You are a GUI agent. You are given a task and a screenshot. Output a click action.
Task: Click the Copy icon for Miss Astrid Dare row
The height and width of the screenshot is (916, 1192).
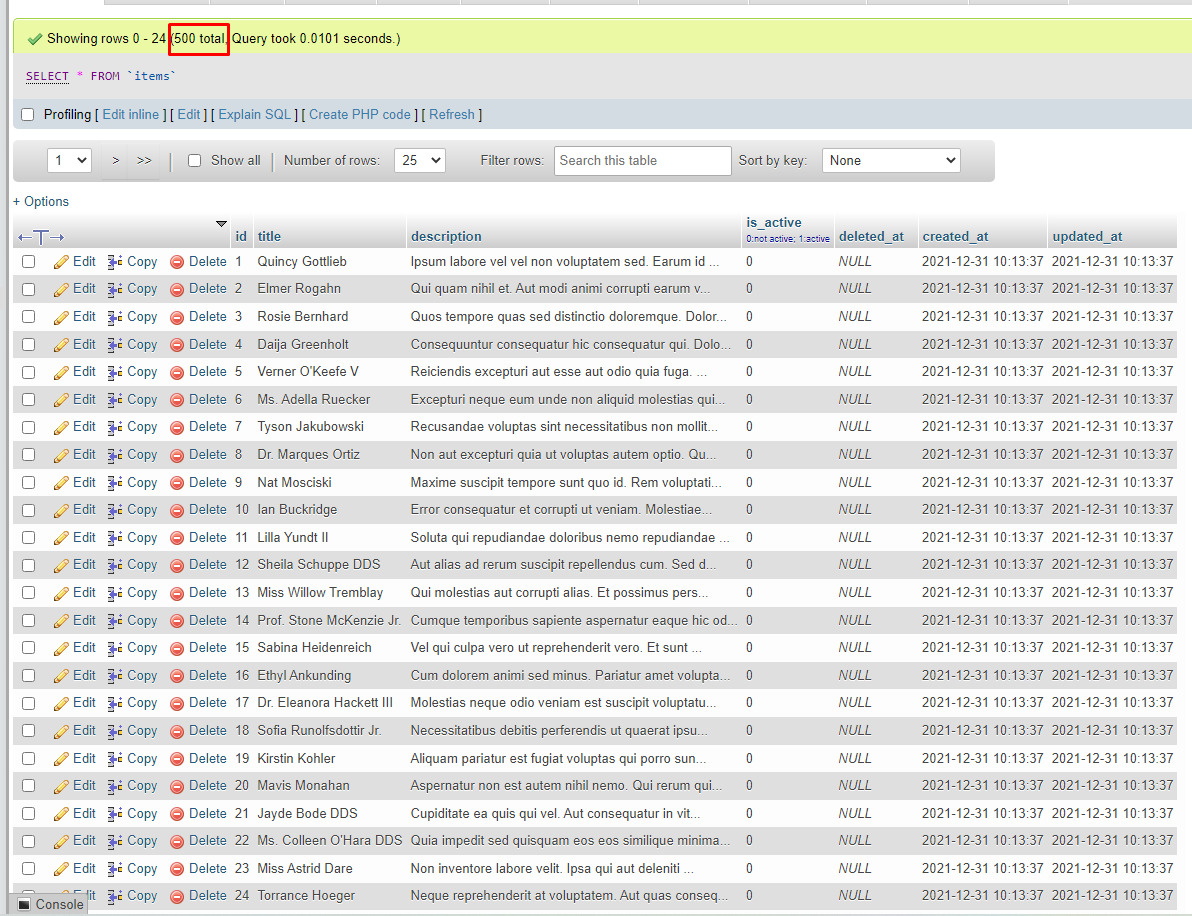click(115, 869)
